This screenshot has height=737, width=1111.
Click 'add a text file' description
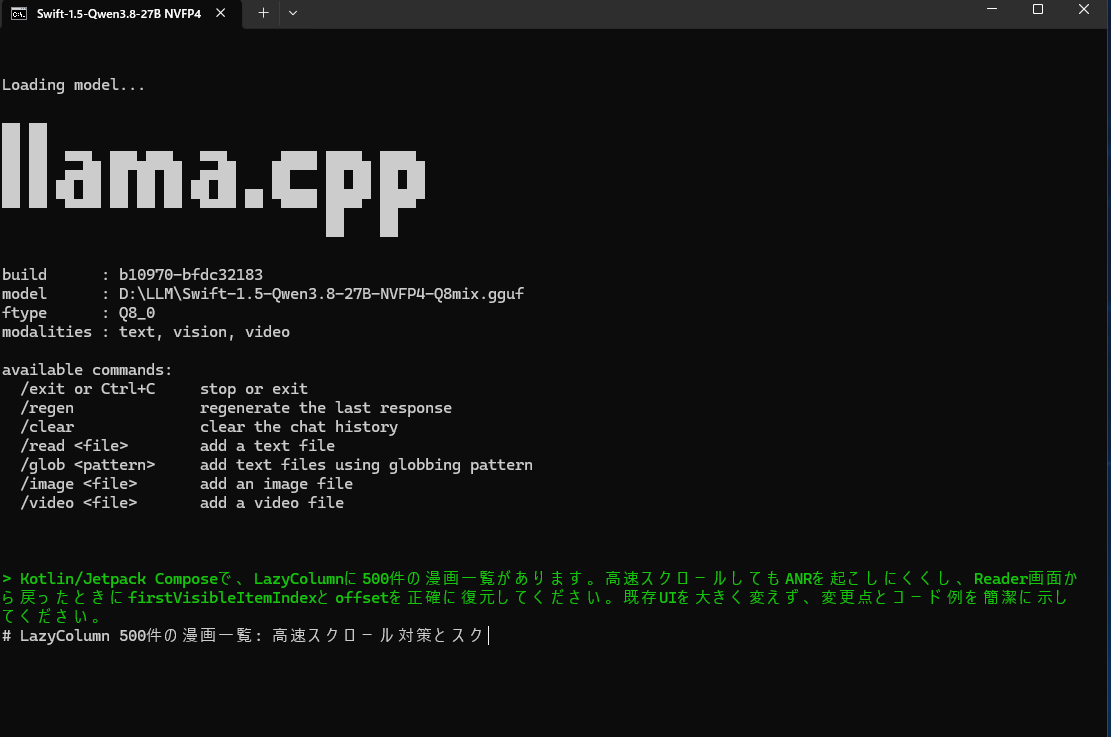(267, 446)
